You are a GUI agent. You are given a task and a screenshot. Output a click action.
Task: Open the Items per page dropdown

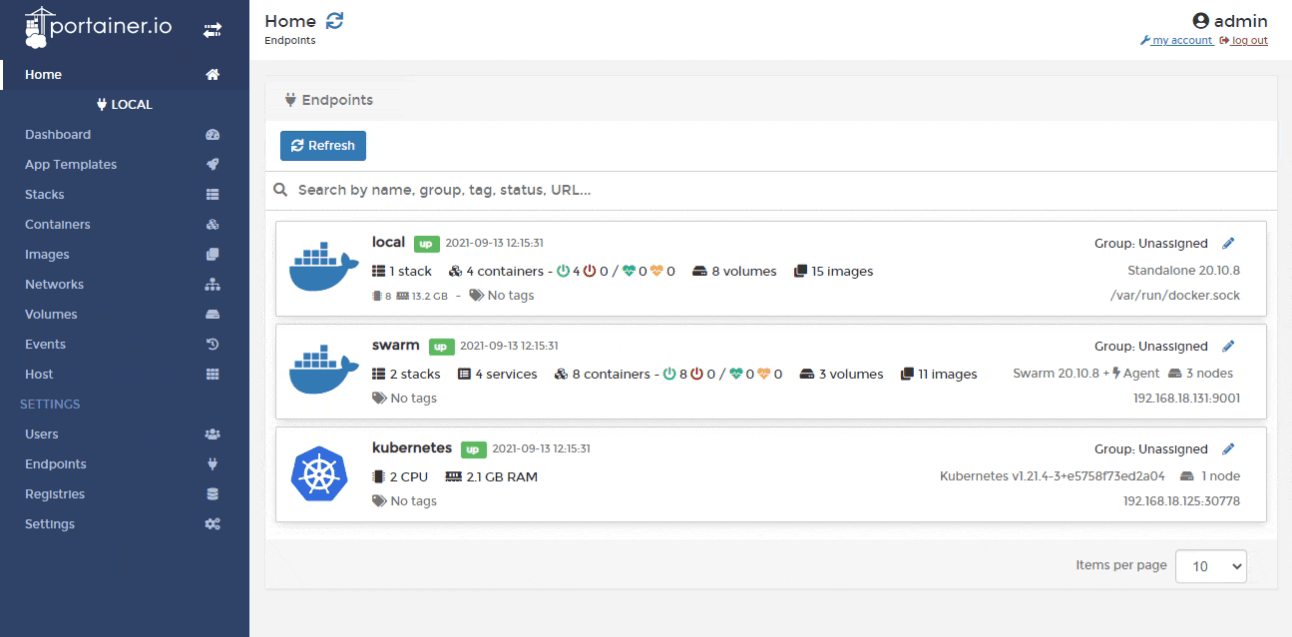1211,566
